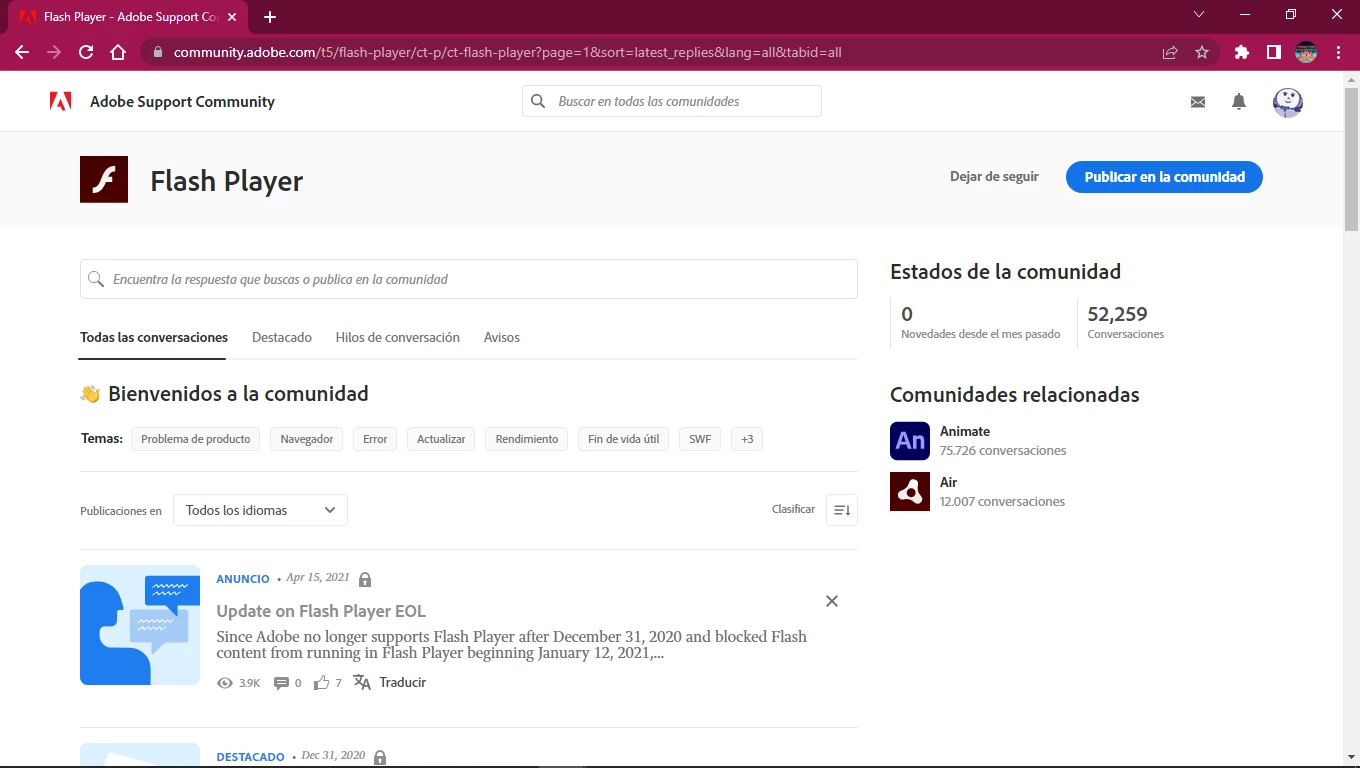
Task: Focus the Encuentra la respuesta search field
Action: point(469,279)
